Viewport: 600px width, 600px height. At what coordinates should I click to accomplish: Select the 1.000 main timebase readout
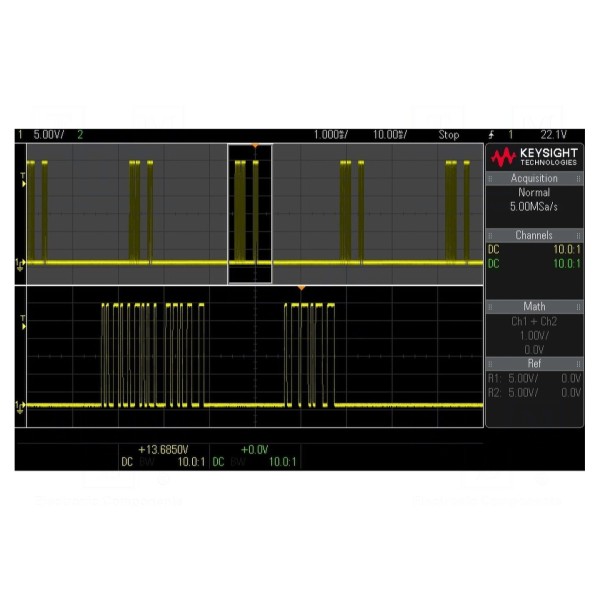330,135
